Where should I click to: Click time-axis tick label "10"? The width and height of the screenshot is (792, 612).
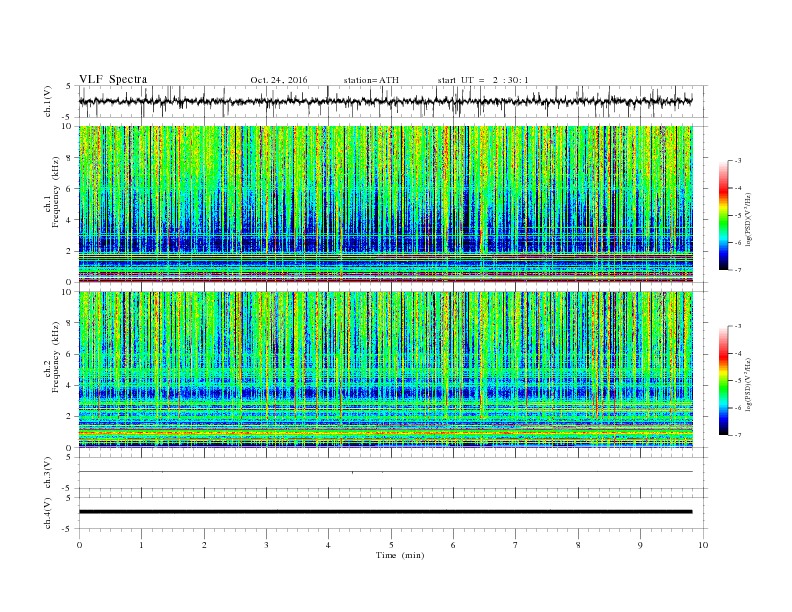pos(703,545)
